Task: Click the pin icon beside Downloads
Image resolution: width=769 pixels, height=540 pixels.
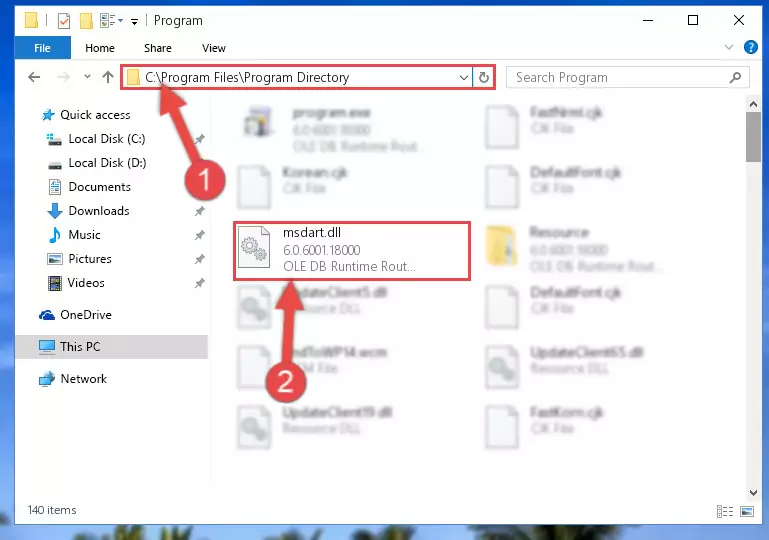Action: pos(199,211)
